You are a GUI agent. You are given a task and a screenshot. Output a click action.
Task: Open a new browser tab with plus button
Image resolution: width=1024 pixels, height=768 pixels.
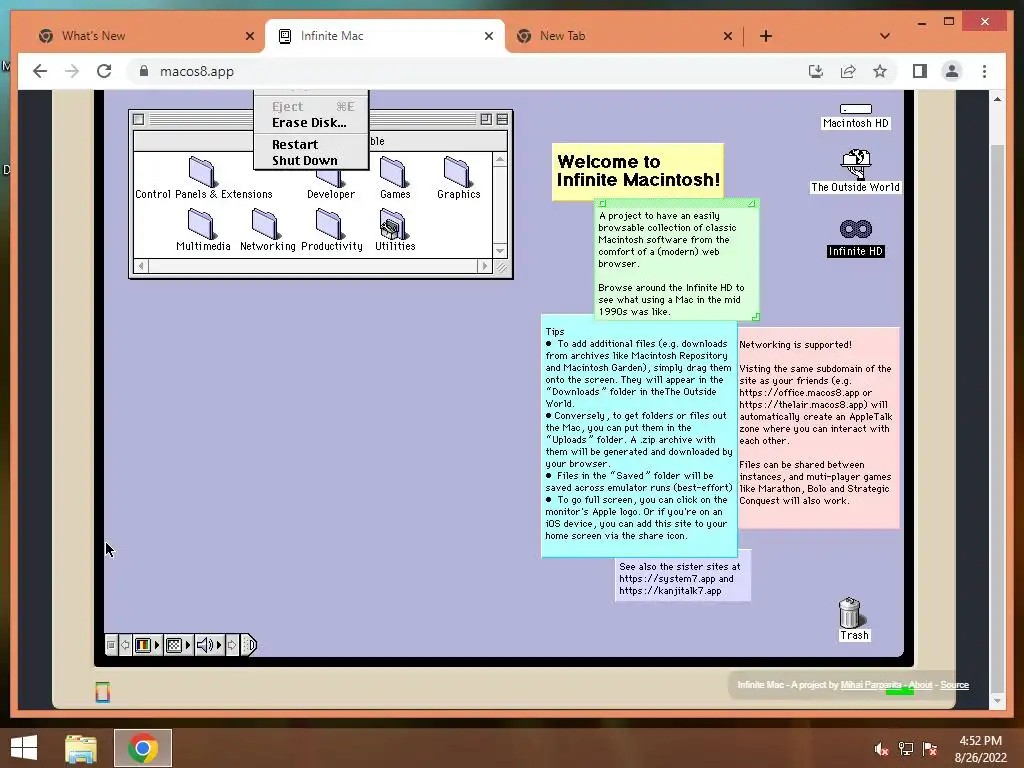766,36
